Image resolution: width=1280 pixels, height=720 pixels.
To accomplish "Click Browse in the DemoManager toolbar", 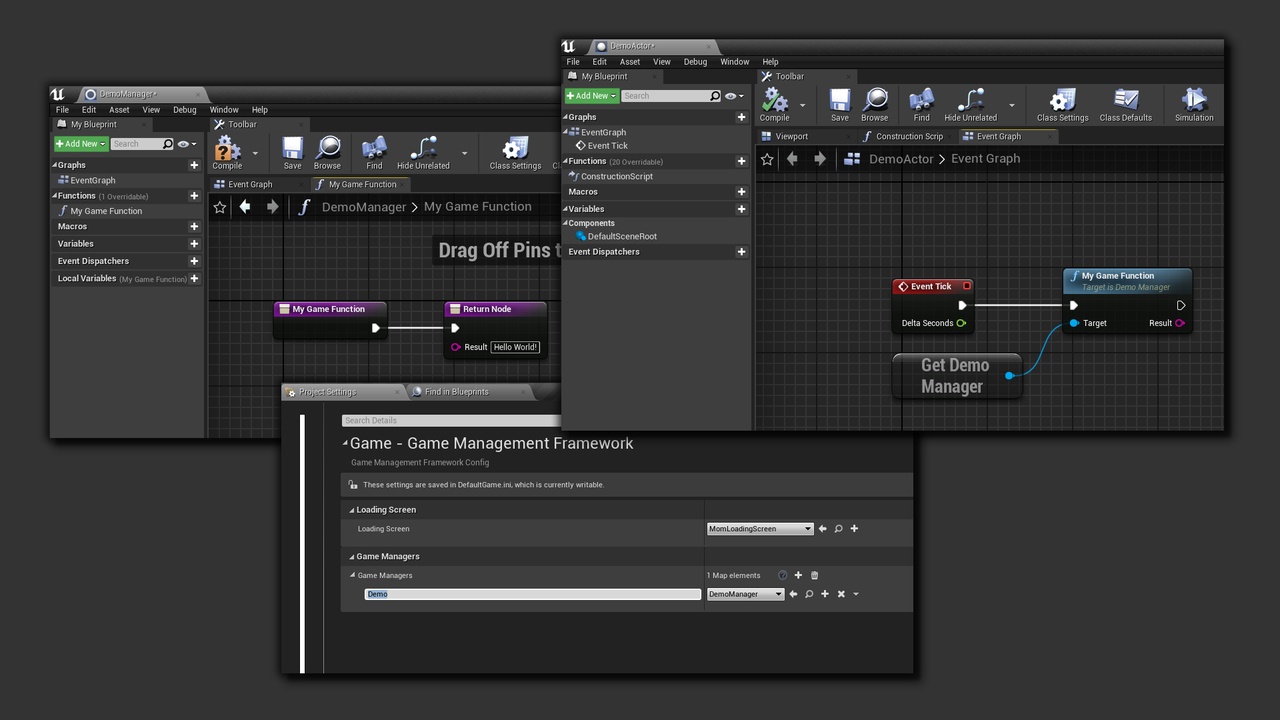I will [x=327, y=153].
